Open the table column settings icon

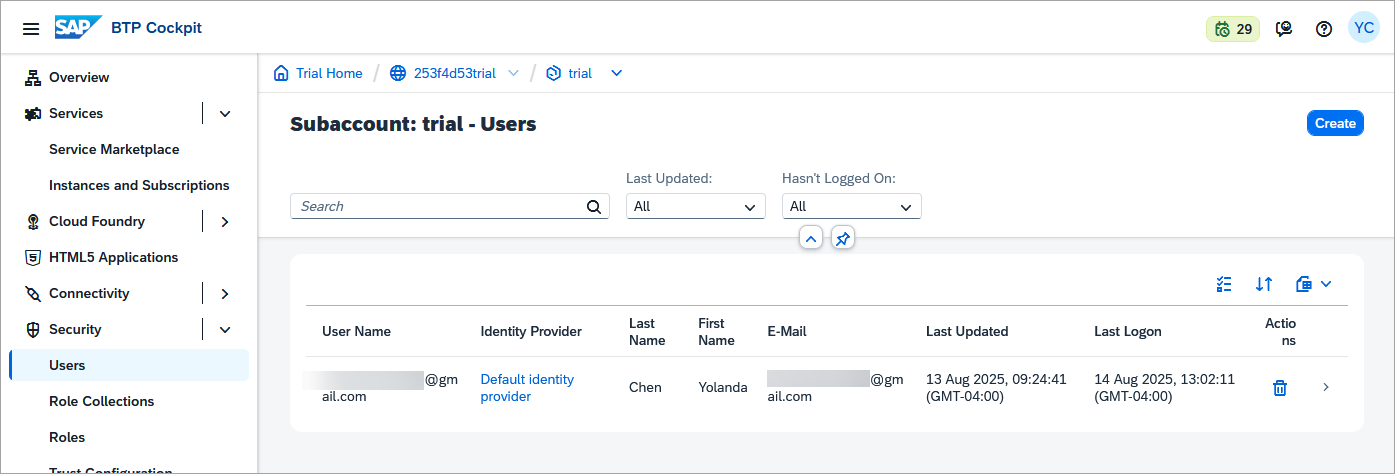pos(1224,284)
